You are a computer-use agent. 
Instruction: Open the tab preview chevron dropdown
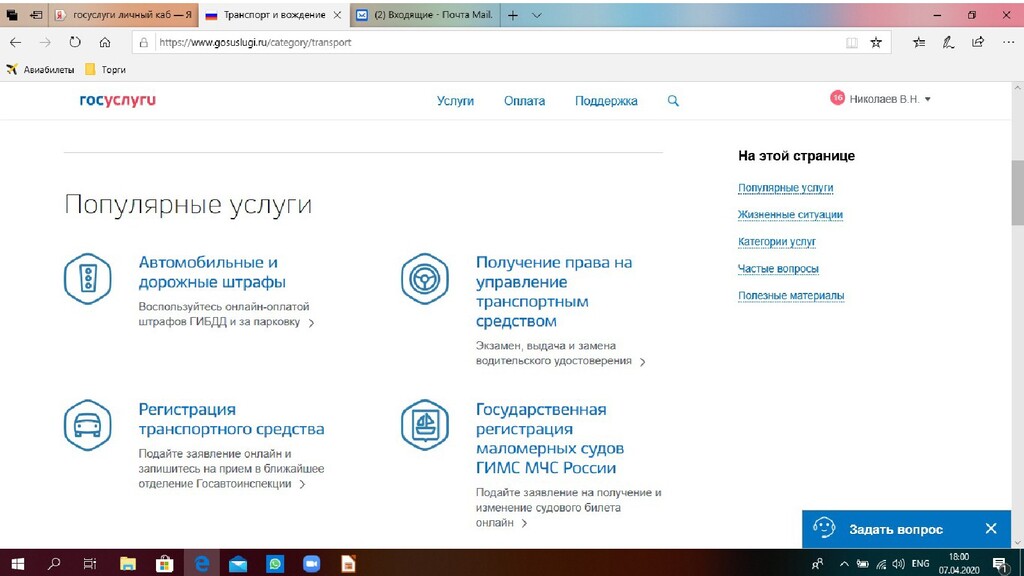point(536,14)
